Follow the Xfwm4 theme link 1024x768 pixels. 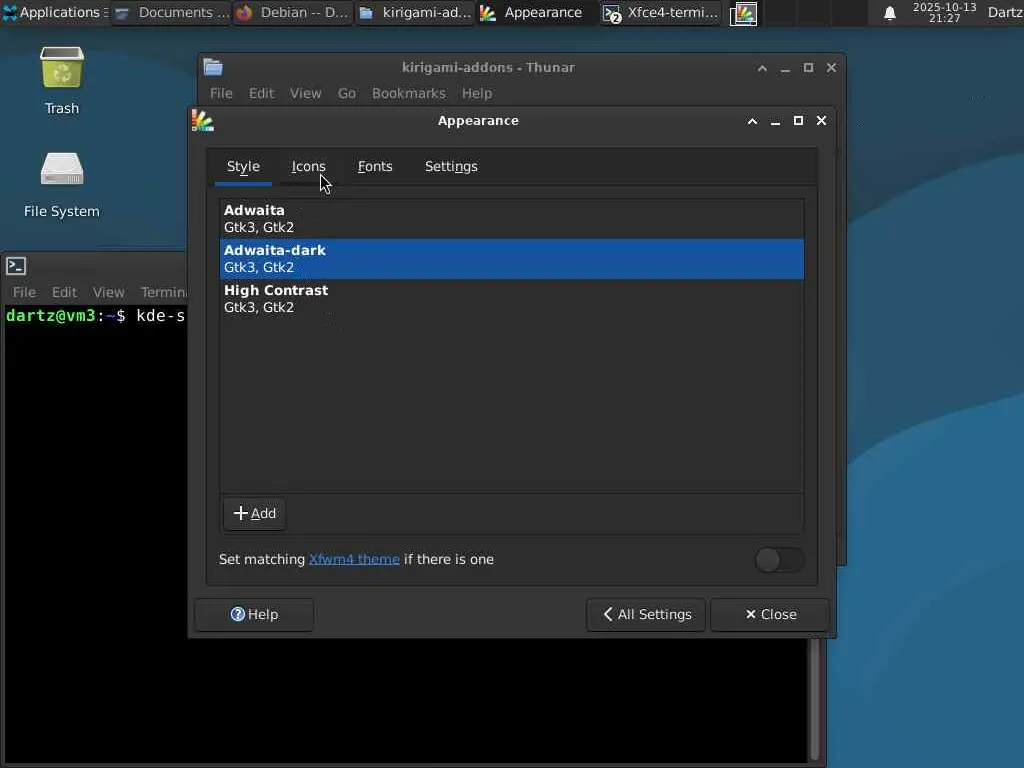(x=354, y=560)
